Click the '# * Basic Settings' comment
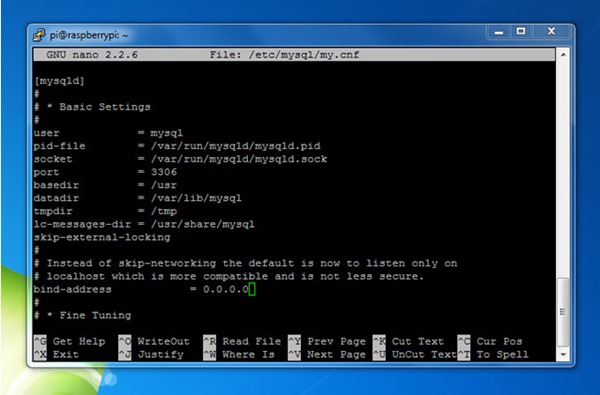This screenshot has width=600, height=395. pos(92,107)
